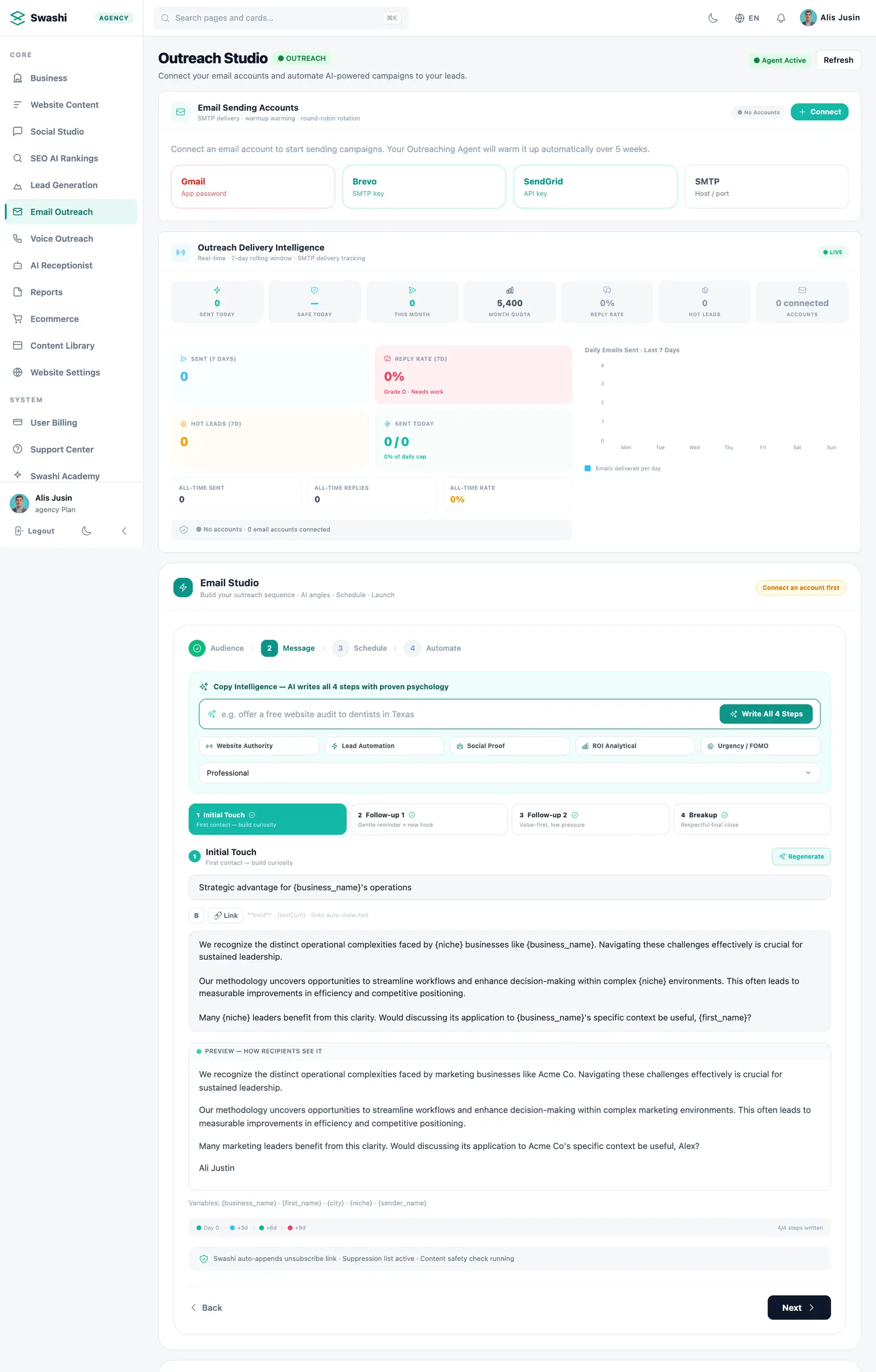Image resolution: width=876 pixels, height=1372 pixels.
Task: Select the SMTP Host / port card
Action: click(x=766, y=187)
